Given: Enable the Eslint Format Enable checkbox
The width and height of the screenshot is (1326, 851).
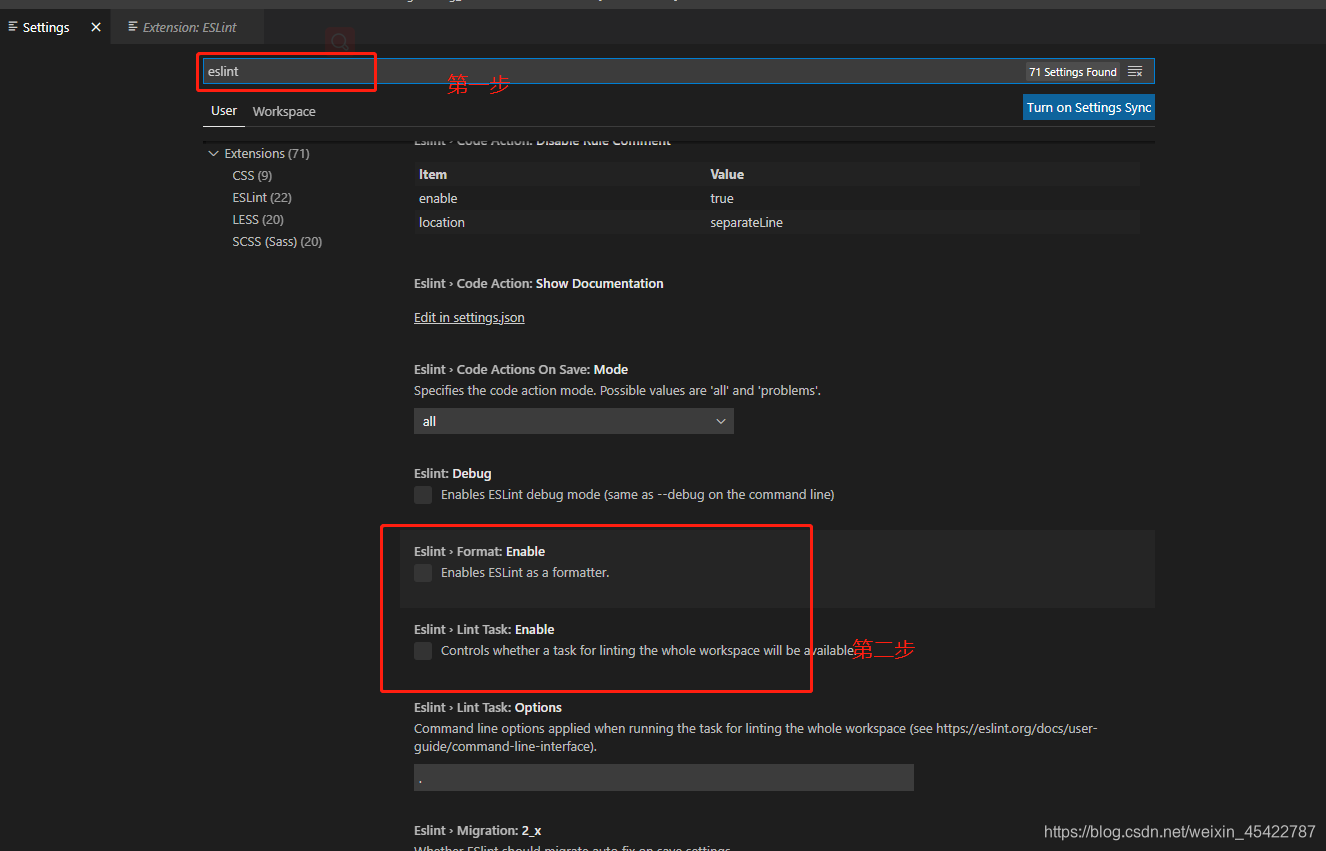Looking at the screenshot, I should coord(423,573).
